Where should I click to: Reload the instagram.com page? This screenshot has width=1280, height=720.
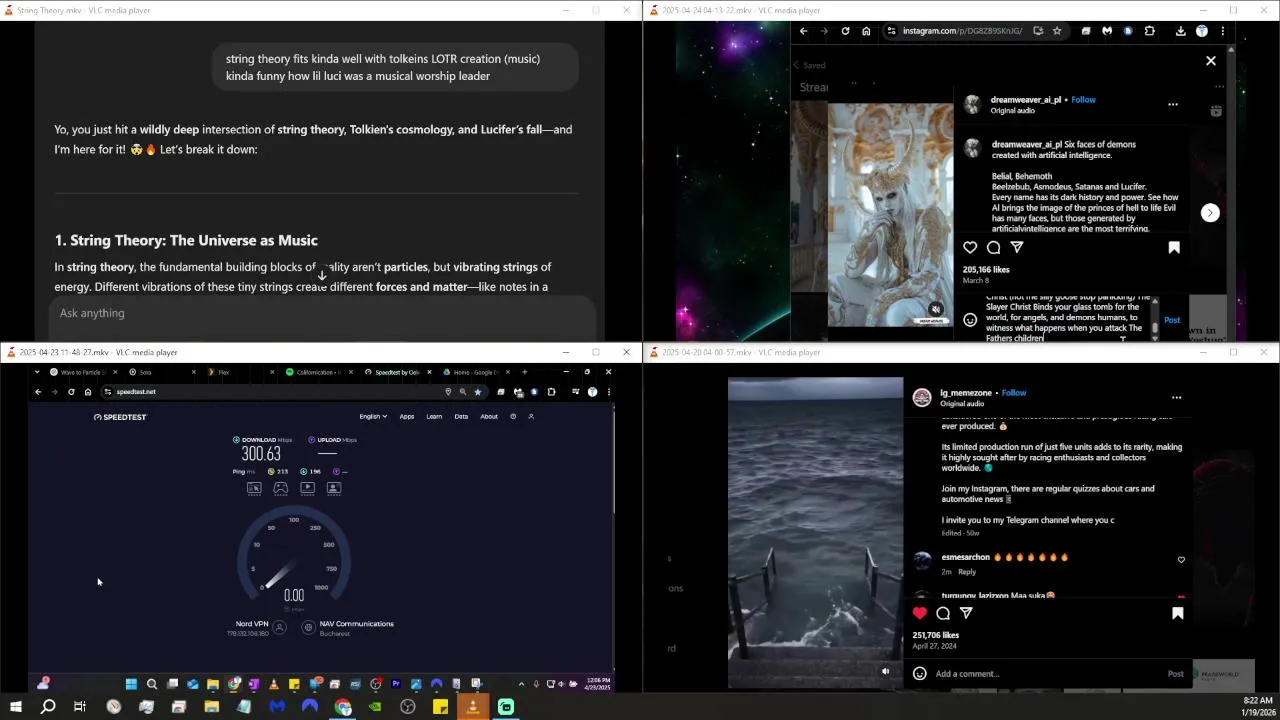[845, 31]
